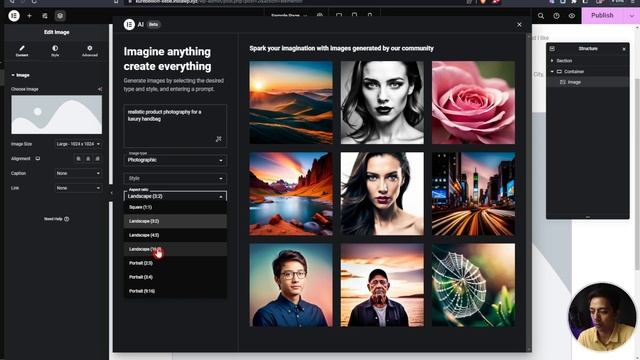Click the enhance prompt wand icon
This screenshot has height=360, width=640.
point(219,139)
